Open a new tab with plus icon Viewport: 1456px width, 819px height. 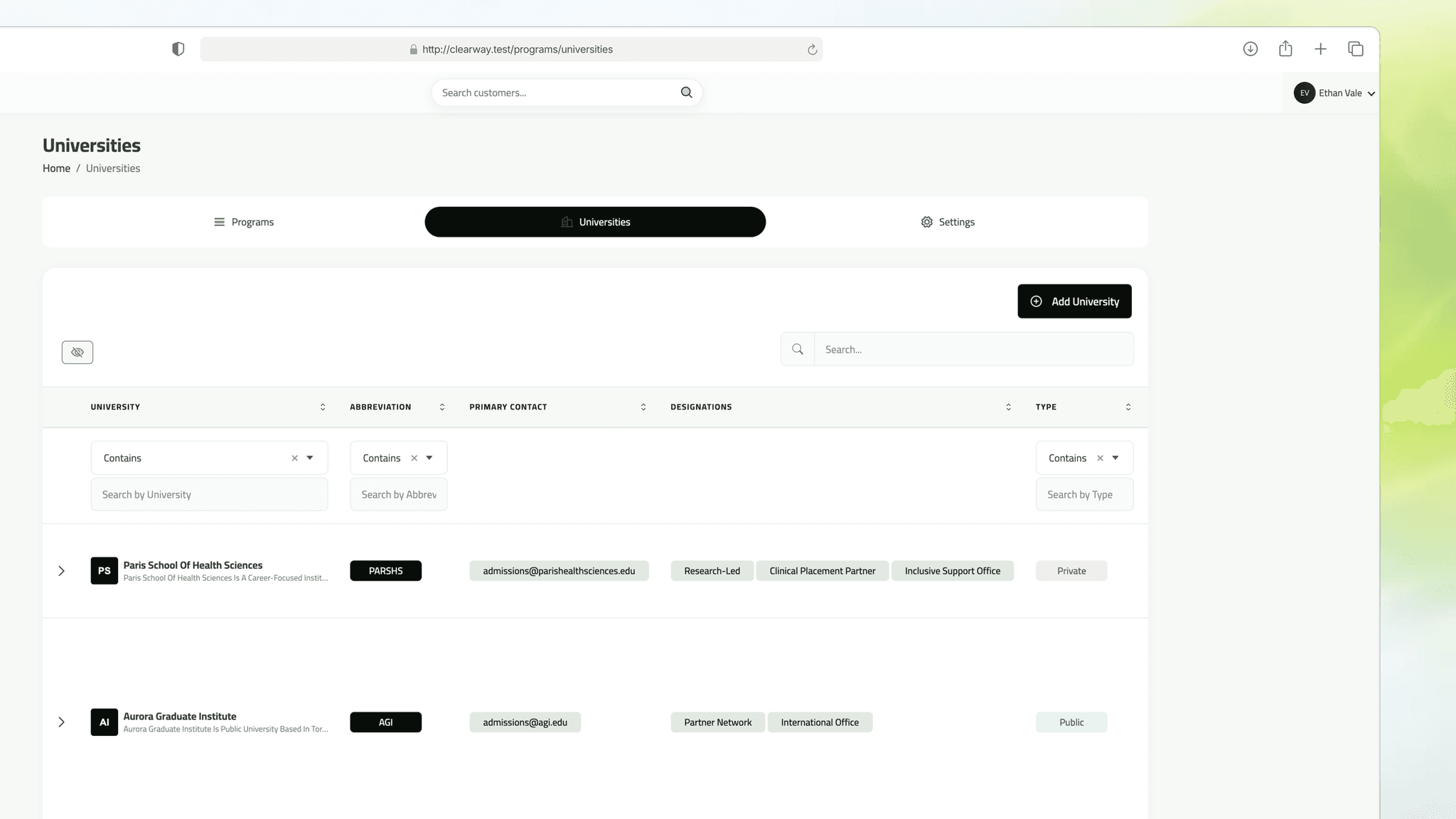pyautogui.click(x=1320, y=49)
